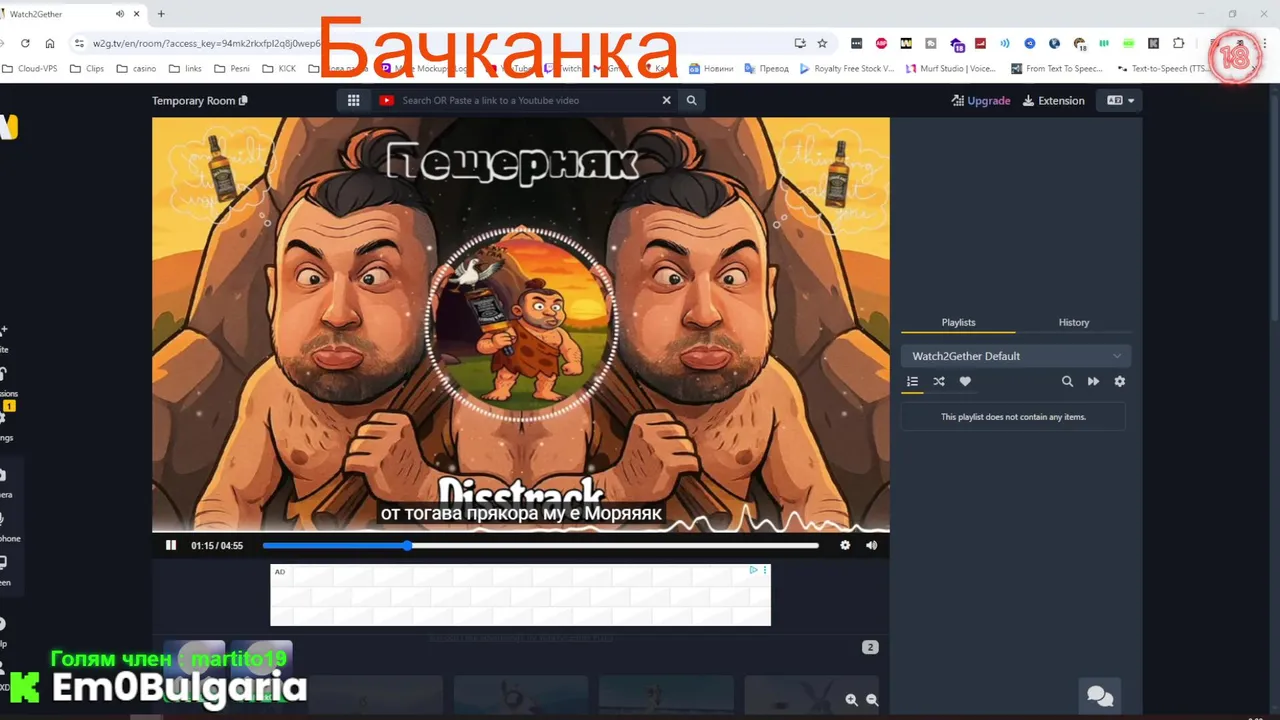Open the Clips bookmark folder

87,69
